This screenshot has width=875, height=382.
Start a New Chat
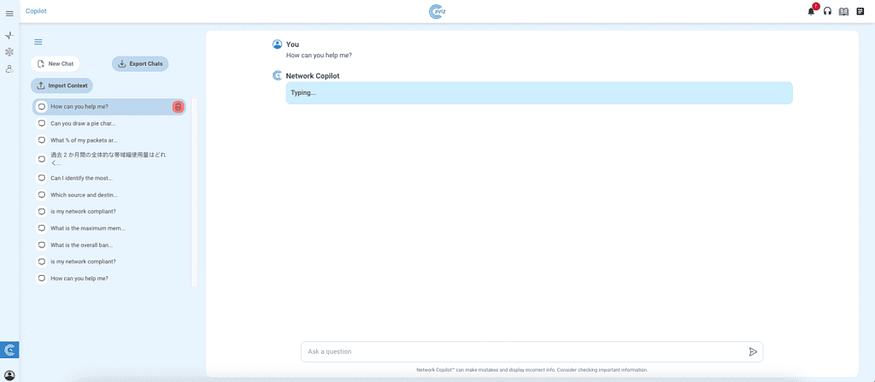click(55, 64)
